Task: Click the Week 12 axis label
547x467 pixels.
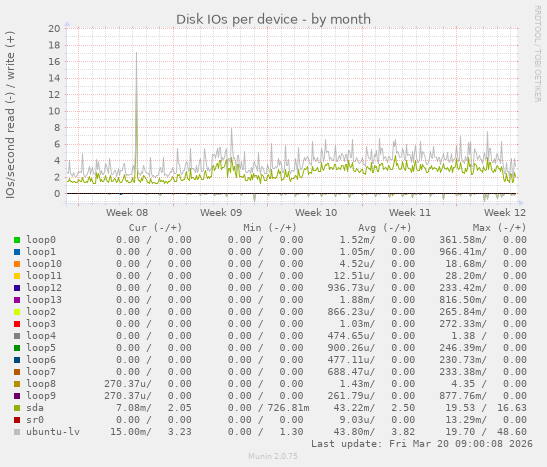Action: (x=505, y=213)
